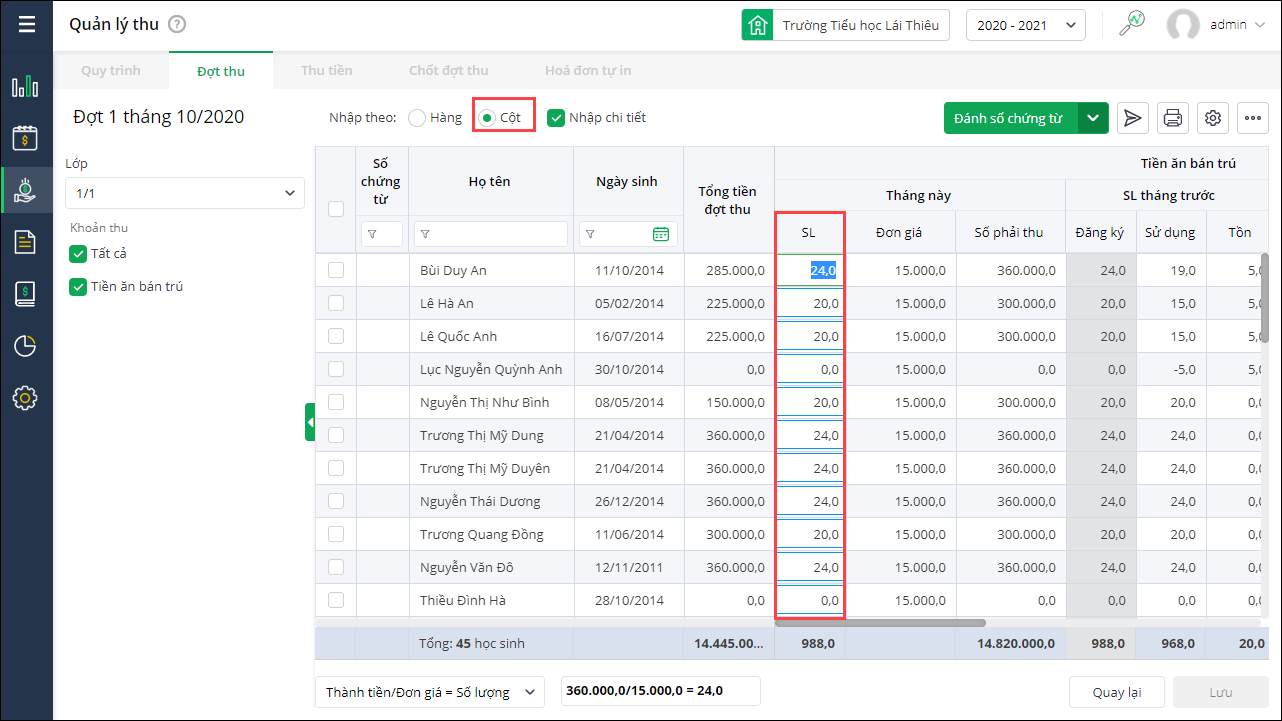
Task: Open the bar chart dashboard icon
Action: [25, 86]
